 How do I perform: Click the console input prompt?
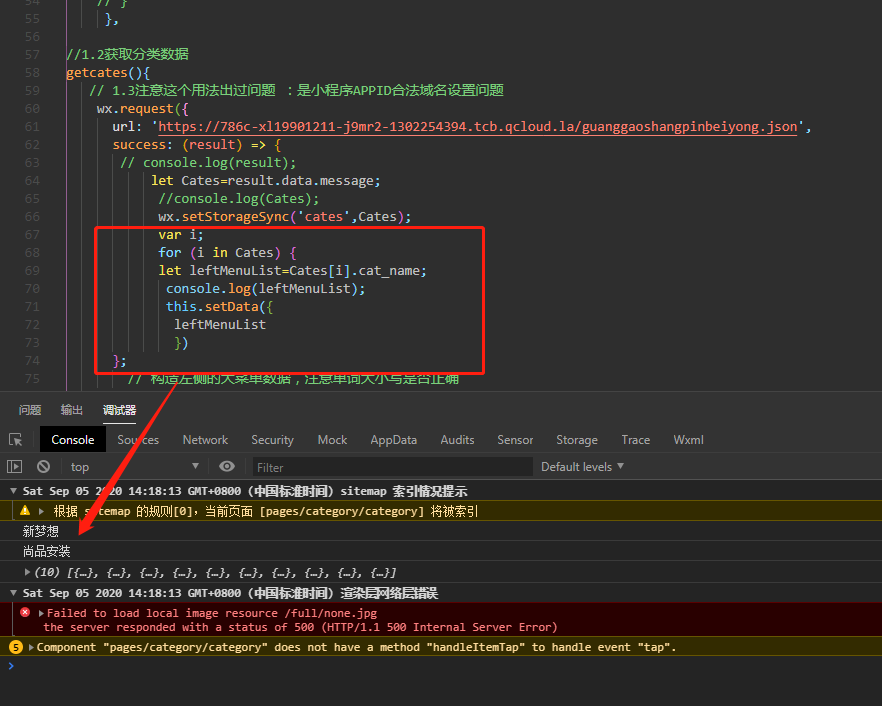pos(441,667)
